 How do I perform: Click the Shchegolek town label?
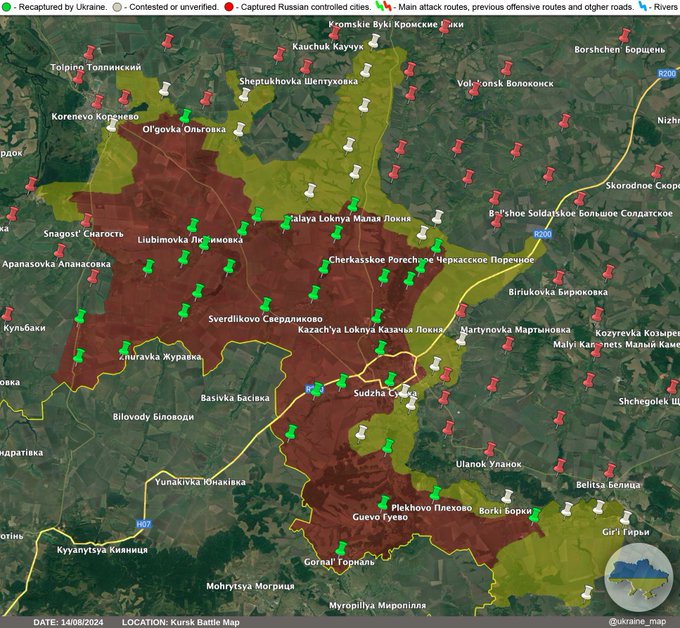649,401
